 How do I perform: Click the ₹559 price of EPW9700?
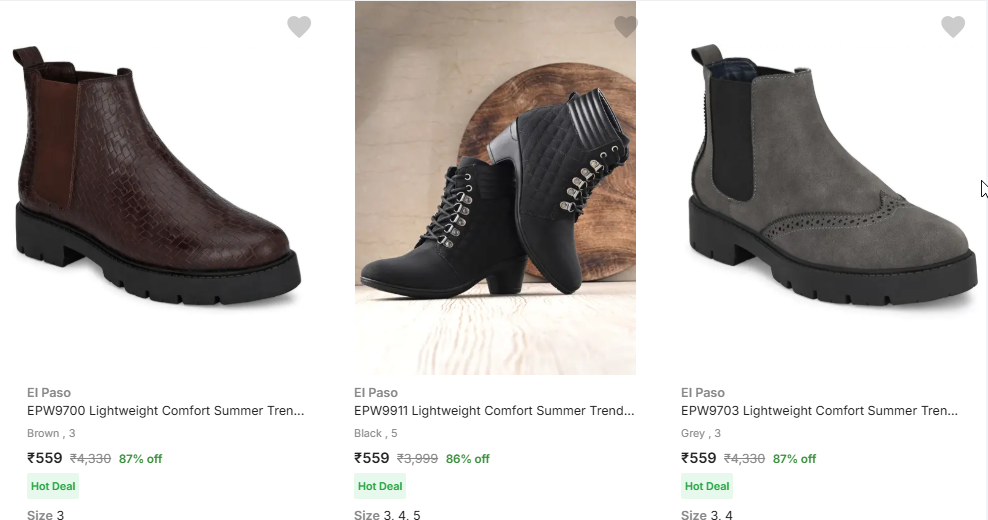click(45, 459)
